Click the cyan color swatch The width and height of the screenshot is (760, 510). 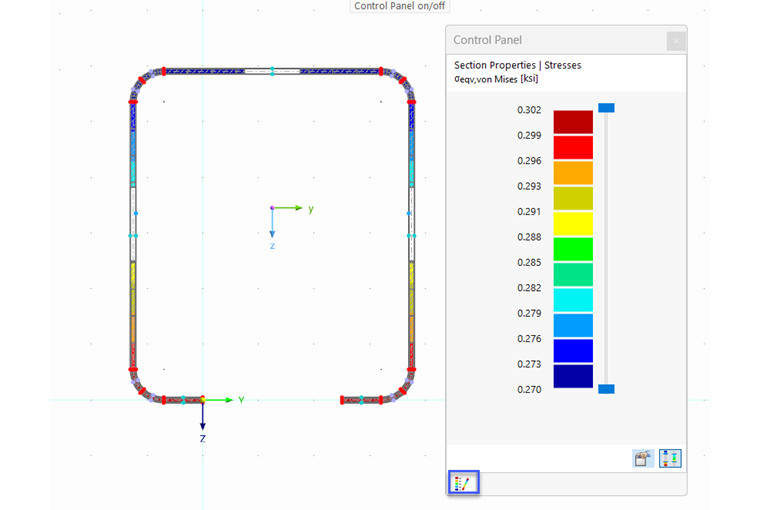(573, 300)
